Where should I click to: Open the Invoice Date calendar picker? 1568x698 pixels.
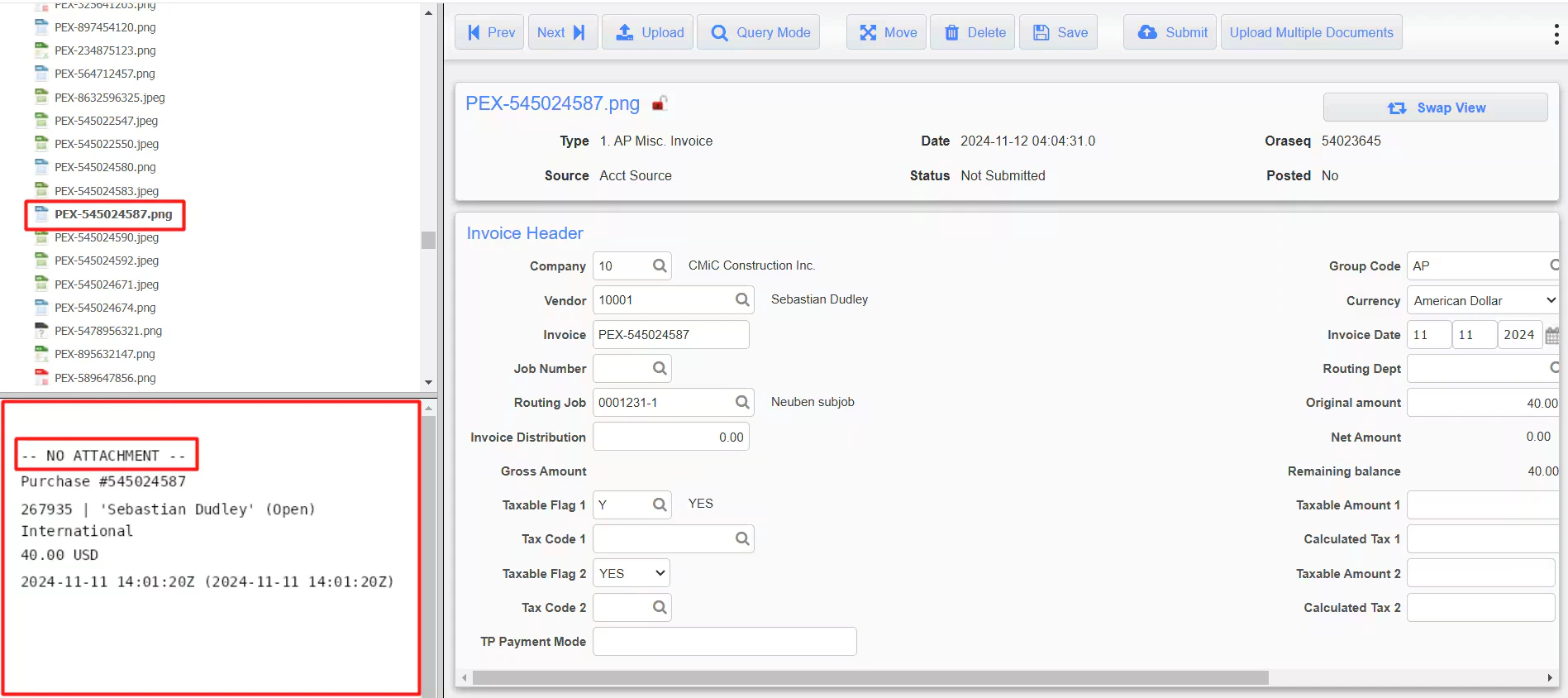click(x=1552, y=335)
